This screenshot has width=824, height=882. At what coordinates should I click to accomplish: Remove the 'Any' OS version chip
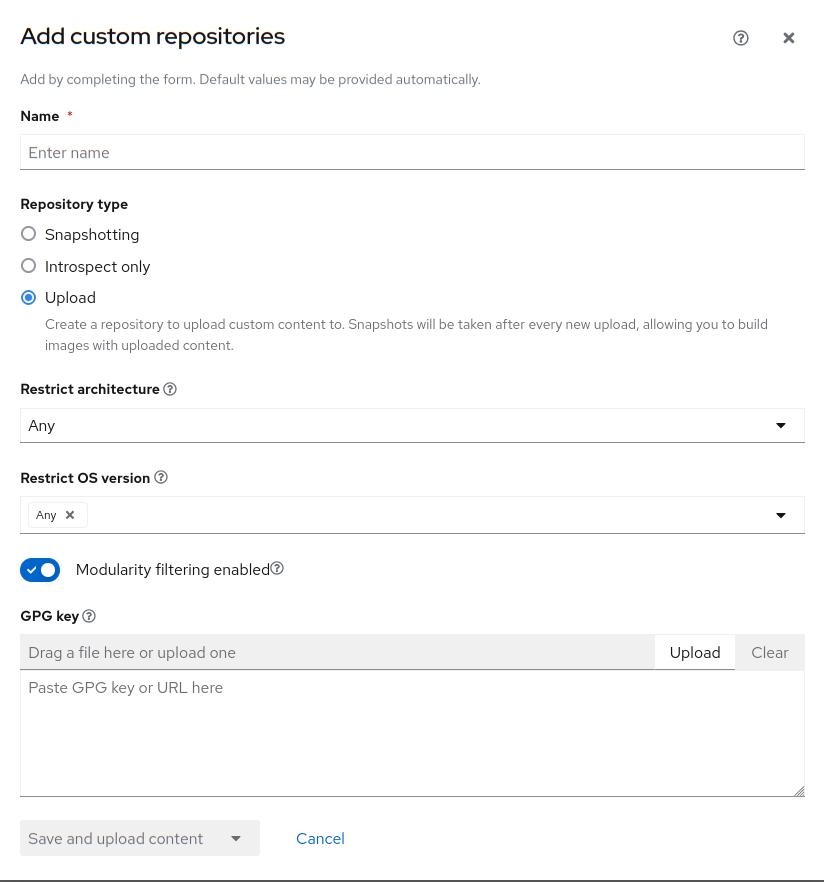(x=70, y=515)
